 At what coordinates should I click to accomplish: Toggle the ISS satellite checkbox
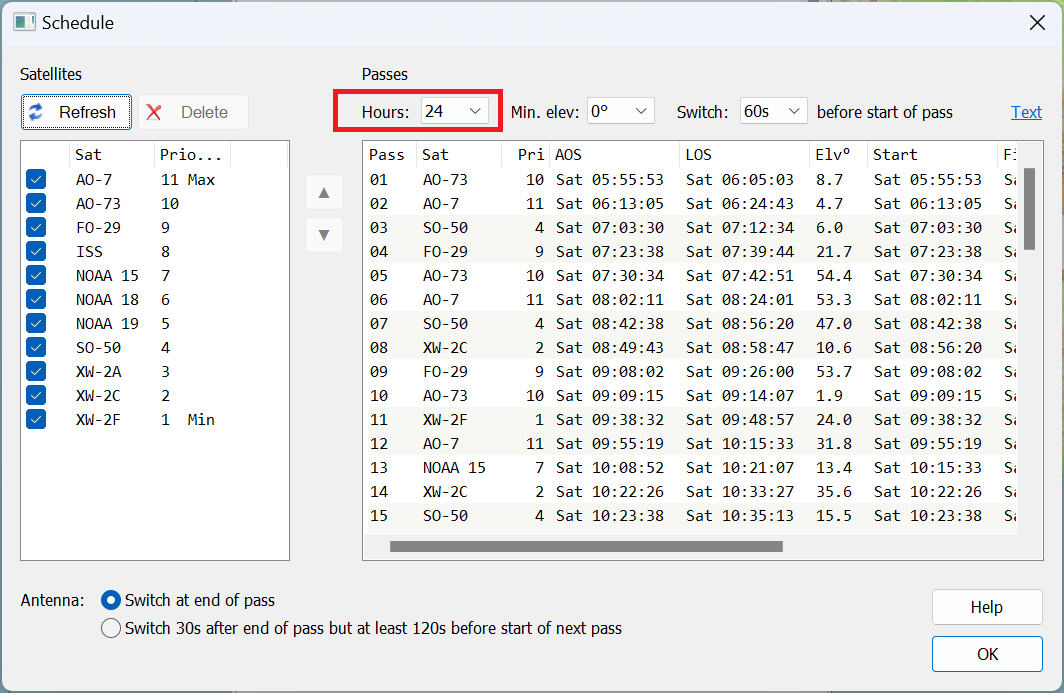point(36,252)
